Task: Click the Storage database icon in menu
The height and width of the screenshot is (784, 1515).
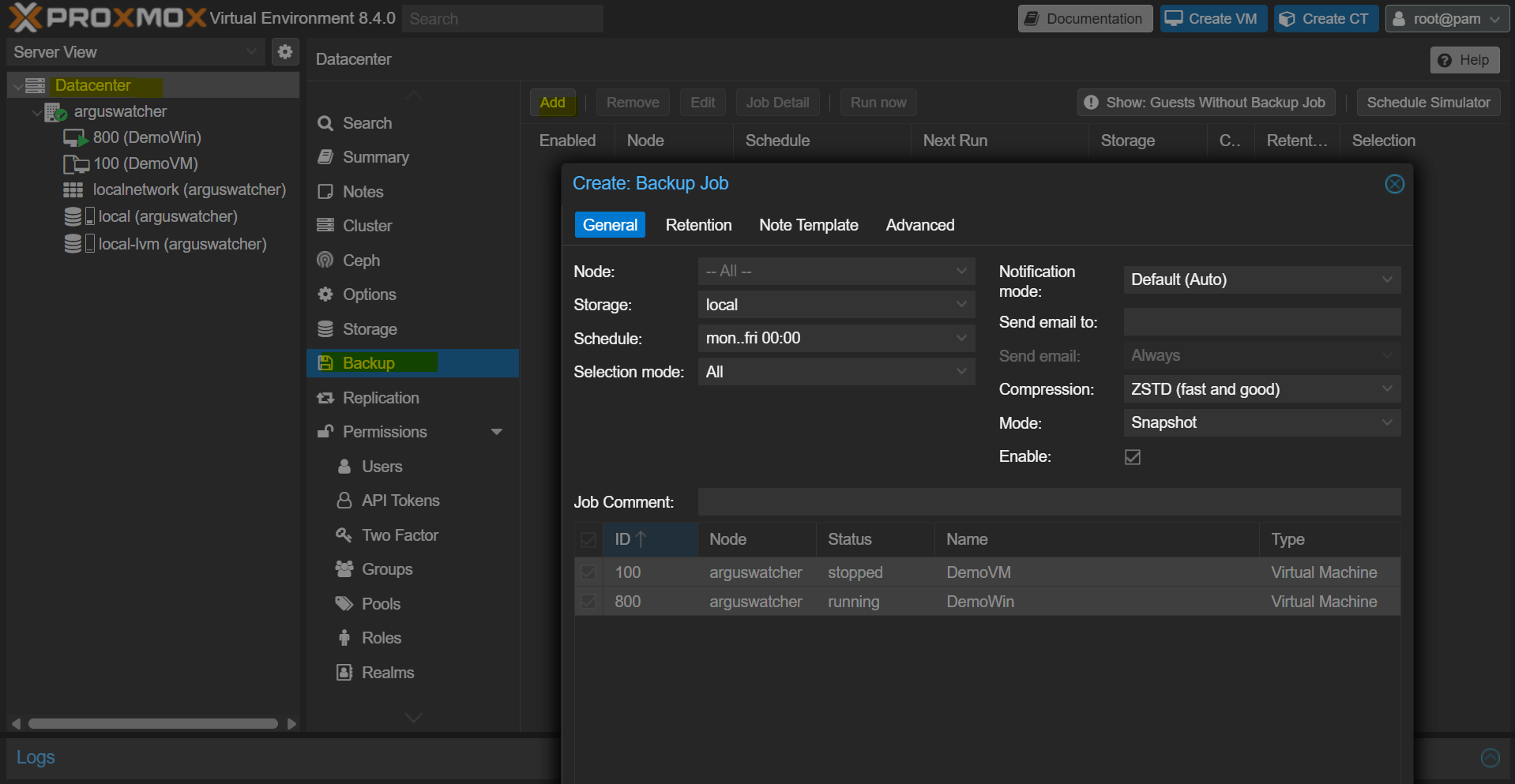Action: [325, 329]
